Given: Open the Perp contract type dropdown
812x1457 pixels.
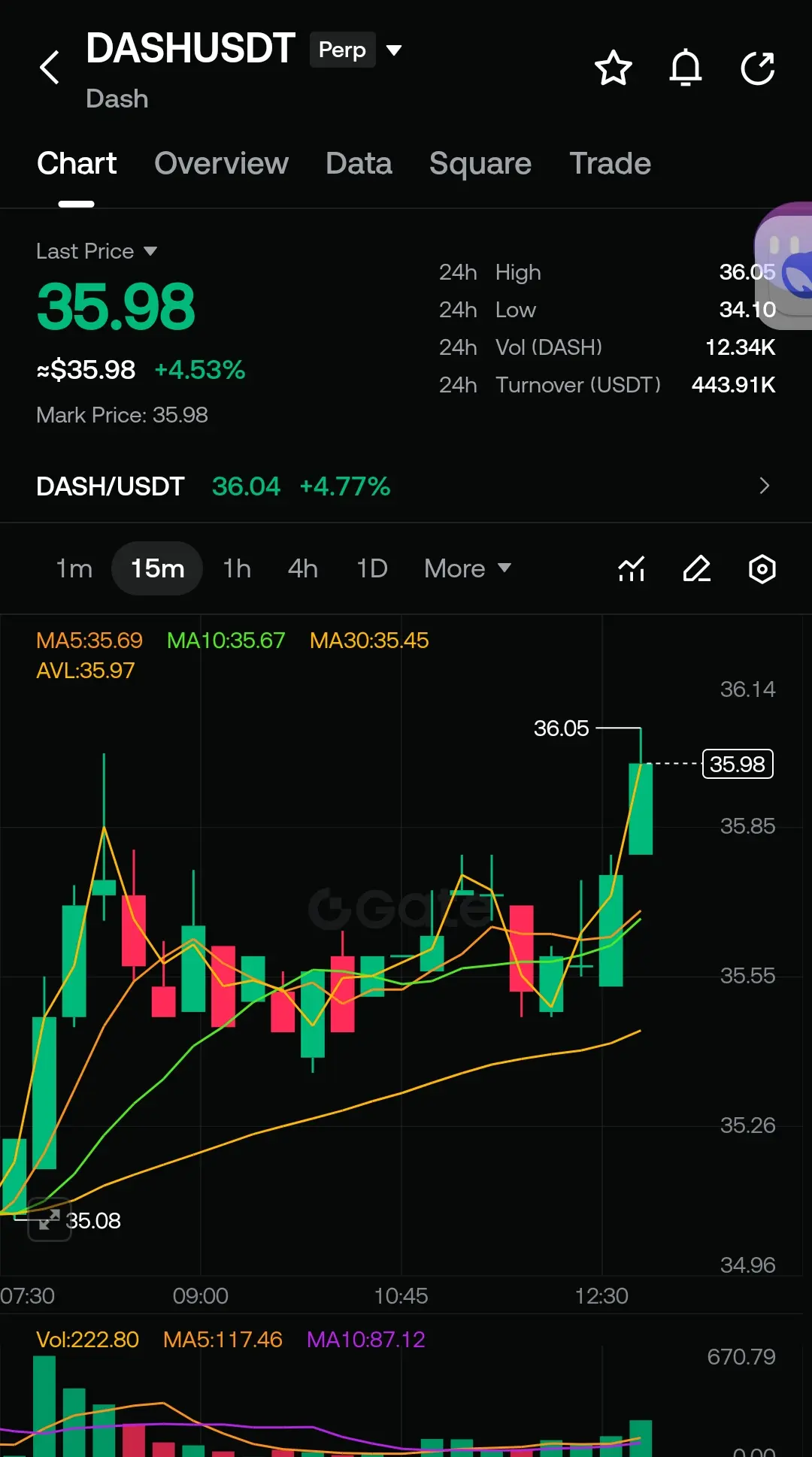Looking at the screenshot, I should (357, 50).
